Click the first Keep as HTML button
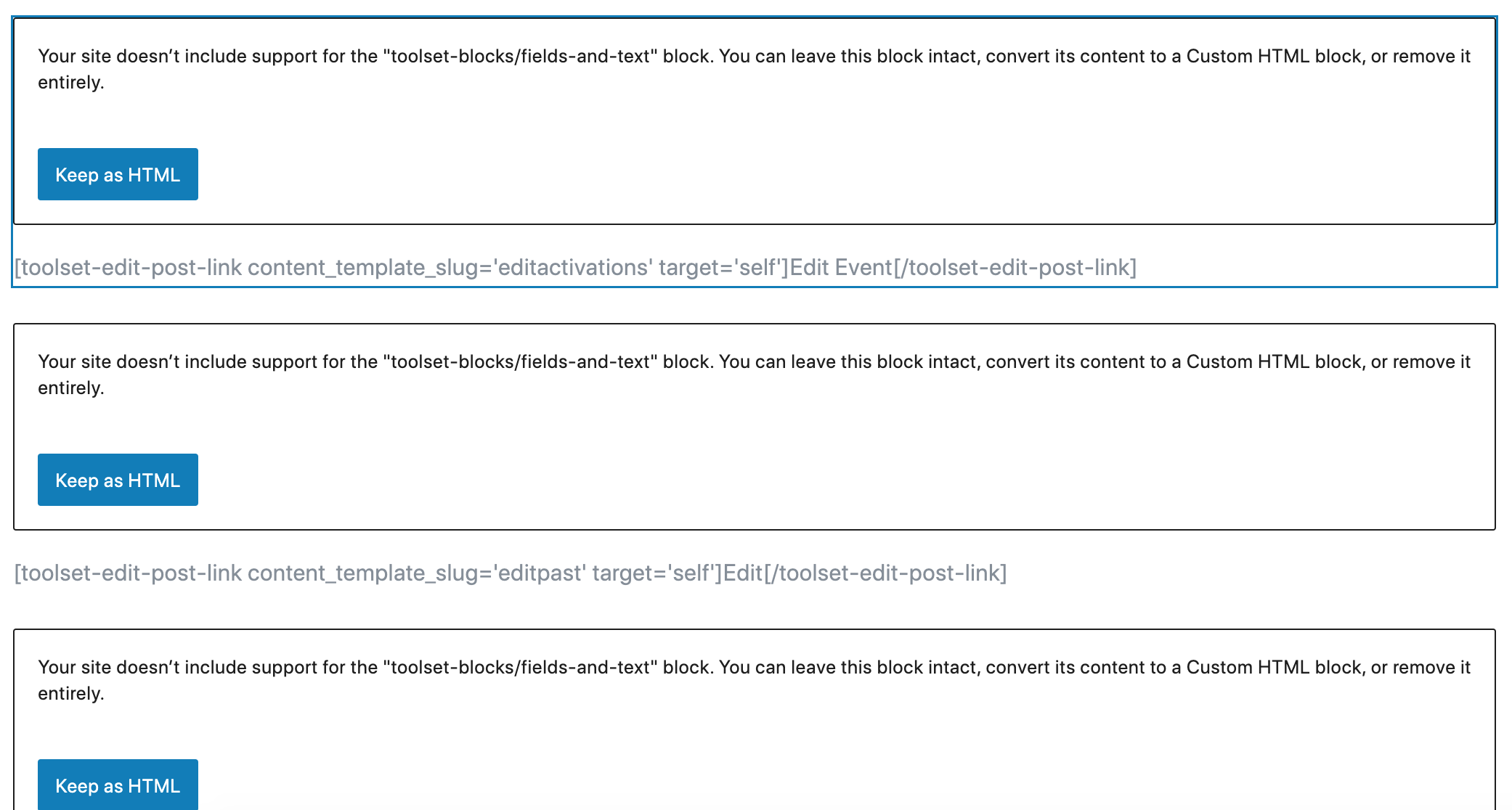 pos(118,174)
